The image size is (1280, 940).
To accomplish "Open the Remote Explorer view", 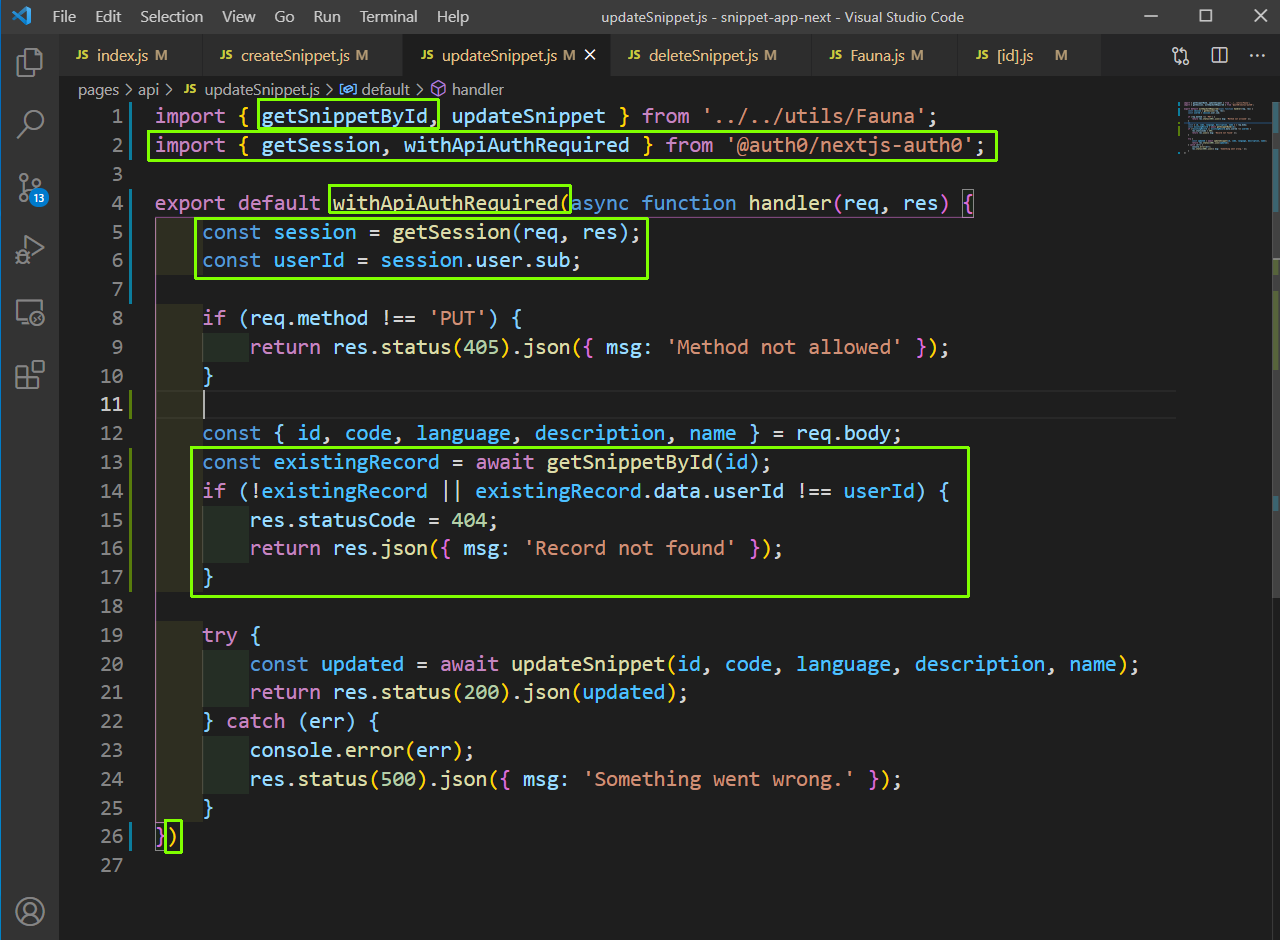I will pyautogui.click(x=30, y=313).
